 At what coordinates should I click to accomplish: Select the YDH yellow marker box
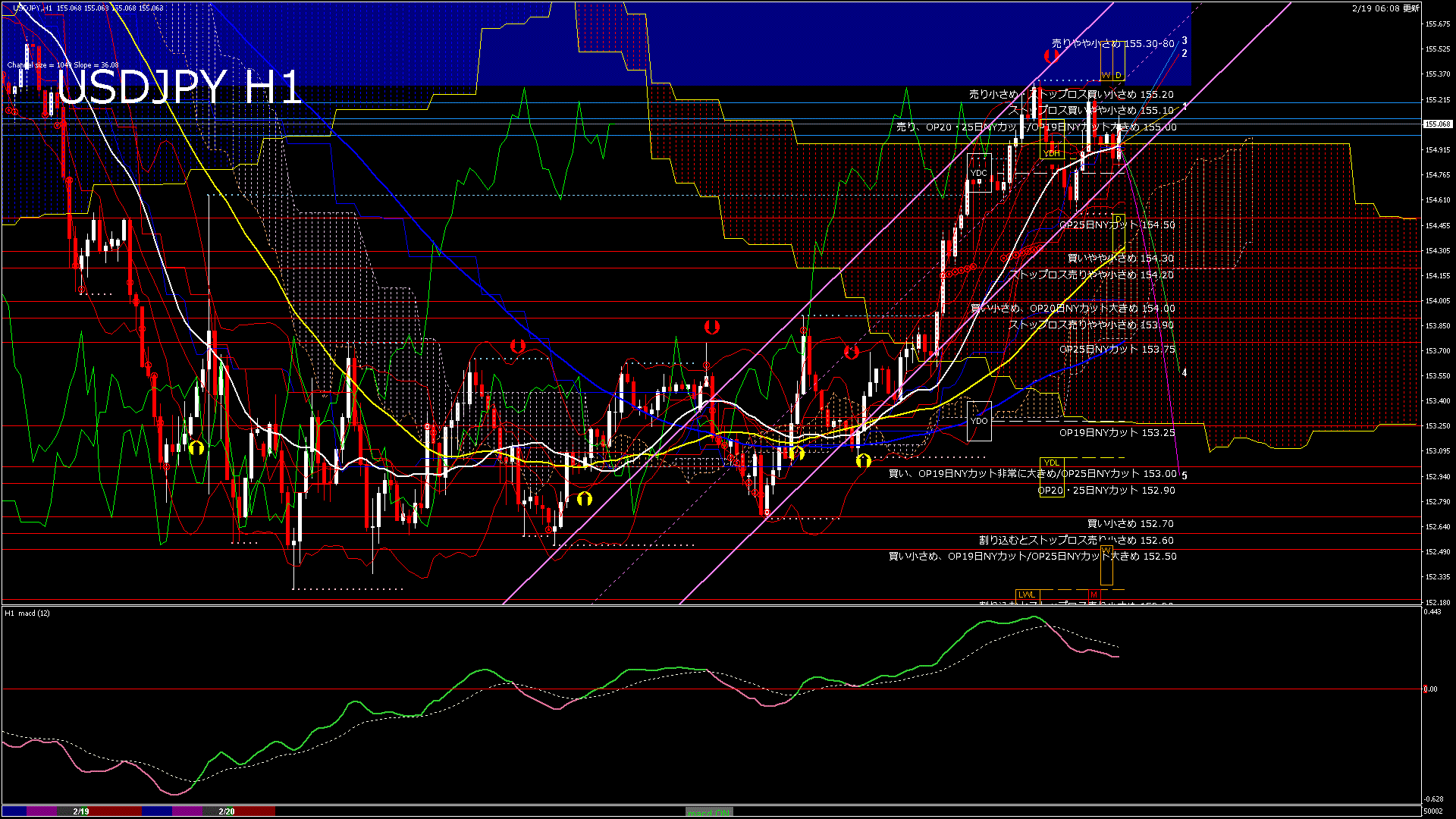click(1052, 154)
